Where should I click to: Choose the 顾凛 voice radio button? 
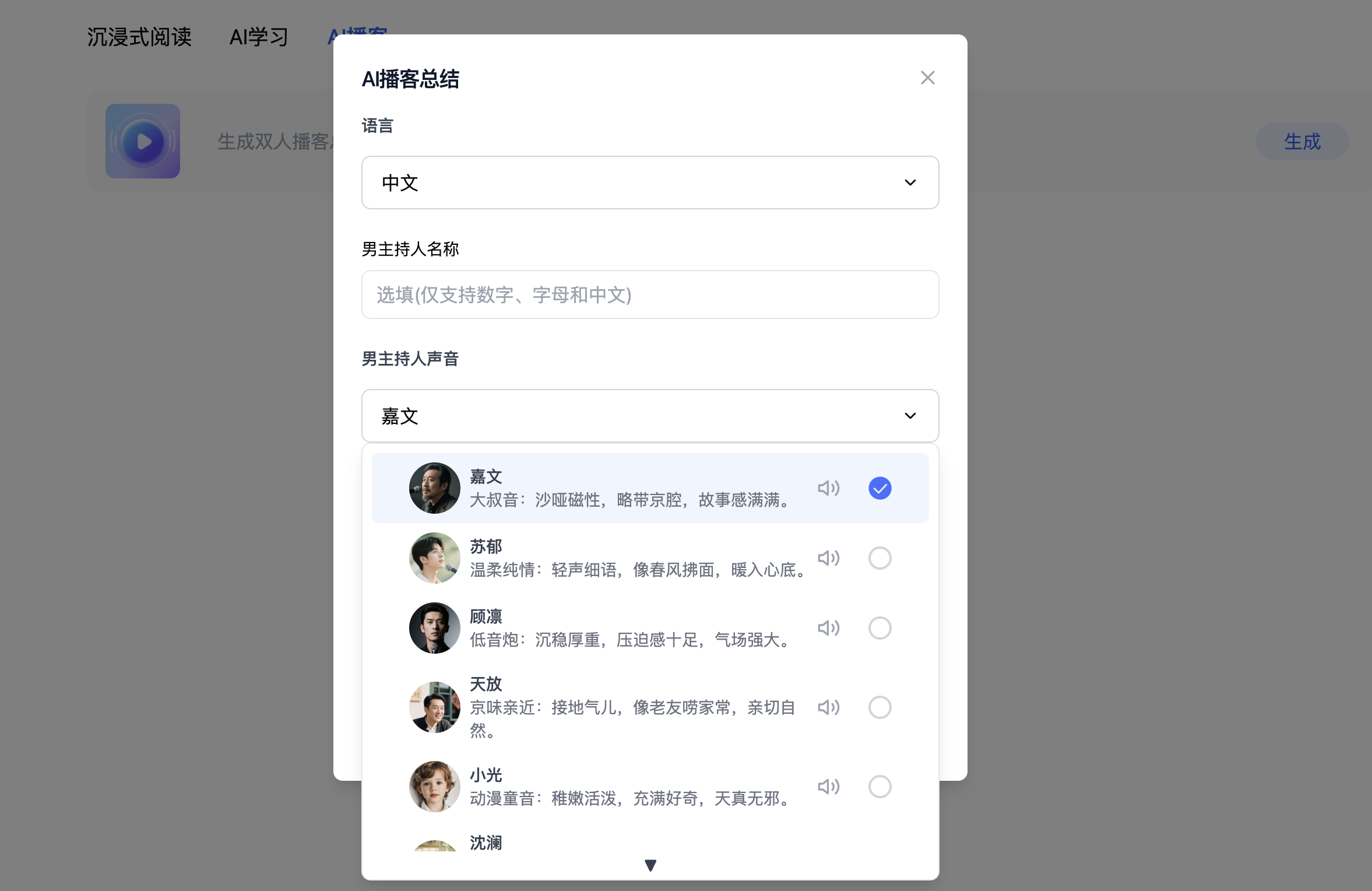click(880, 628)
